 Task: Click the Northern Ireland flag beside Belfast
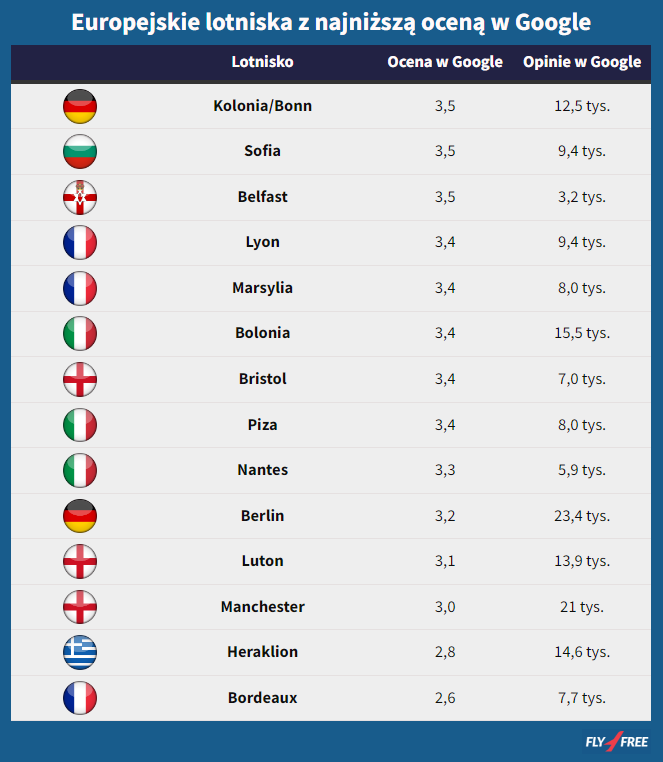[80, 197]
